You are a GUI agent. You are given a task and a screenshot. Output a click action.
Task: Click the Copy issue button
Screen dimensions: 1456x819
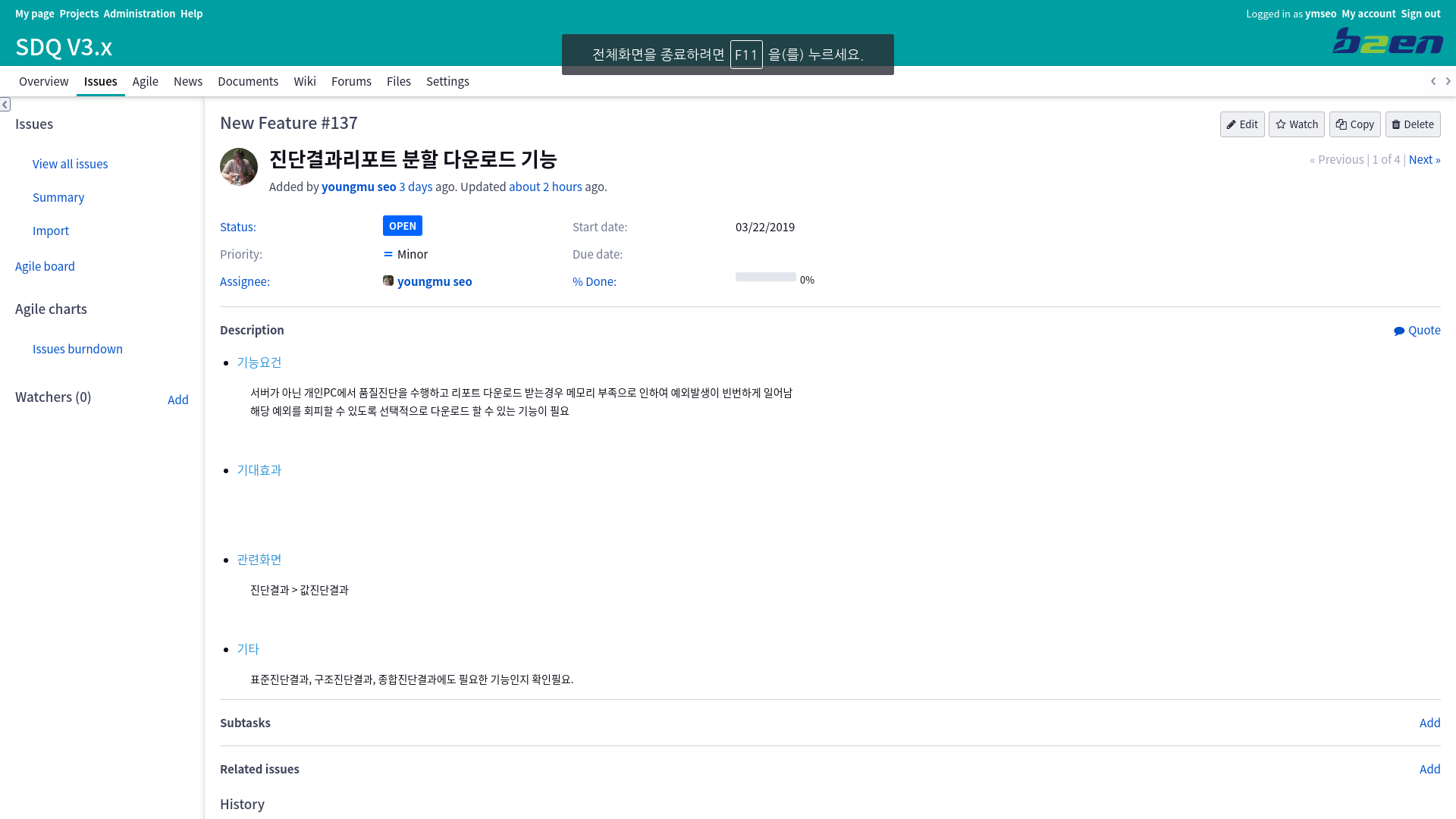point(1354,124)
